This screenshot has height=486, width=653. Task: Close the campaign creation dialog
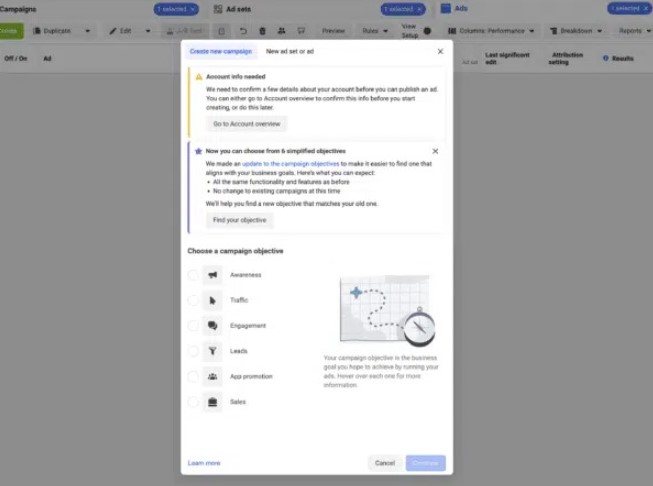click(440, 51)
